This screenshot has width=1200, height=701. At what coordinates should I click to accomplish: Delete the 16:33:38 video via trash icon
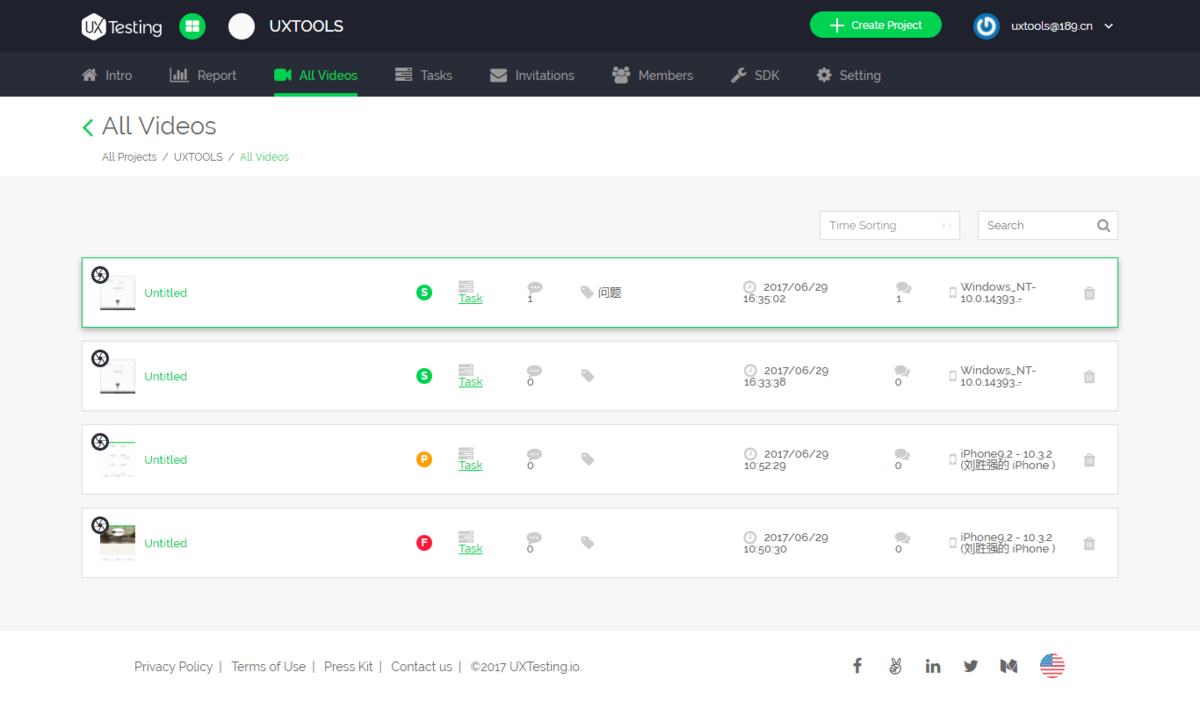(x=1089, y=377)
